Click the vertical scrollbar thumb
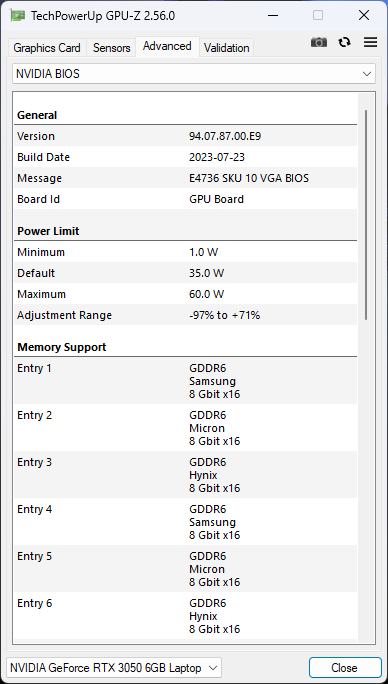This screenshot has height=684, width=388. [366, 215]
